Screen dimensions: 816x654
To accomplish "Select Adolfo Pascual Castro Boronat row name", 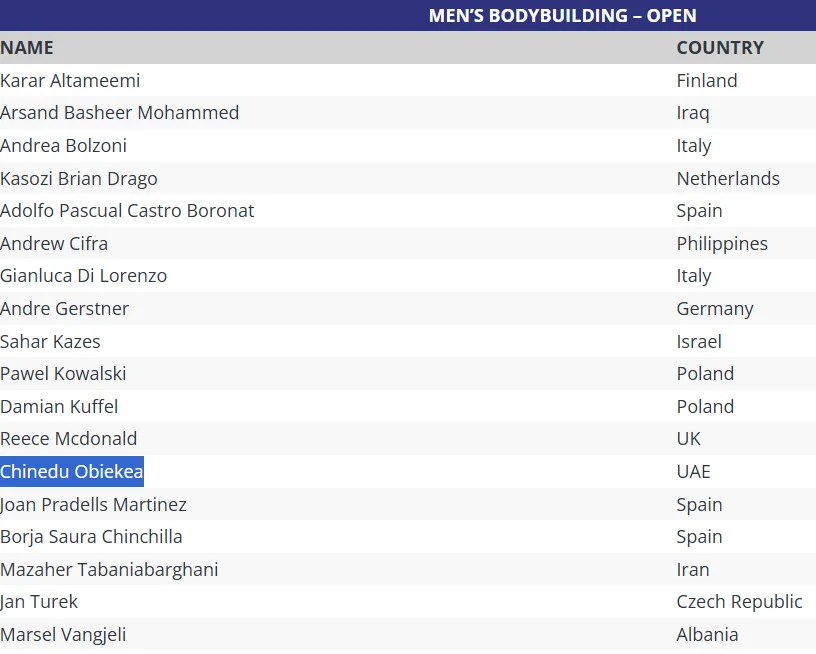I will point(127,210).
